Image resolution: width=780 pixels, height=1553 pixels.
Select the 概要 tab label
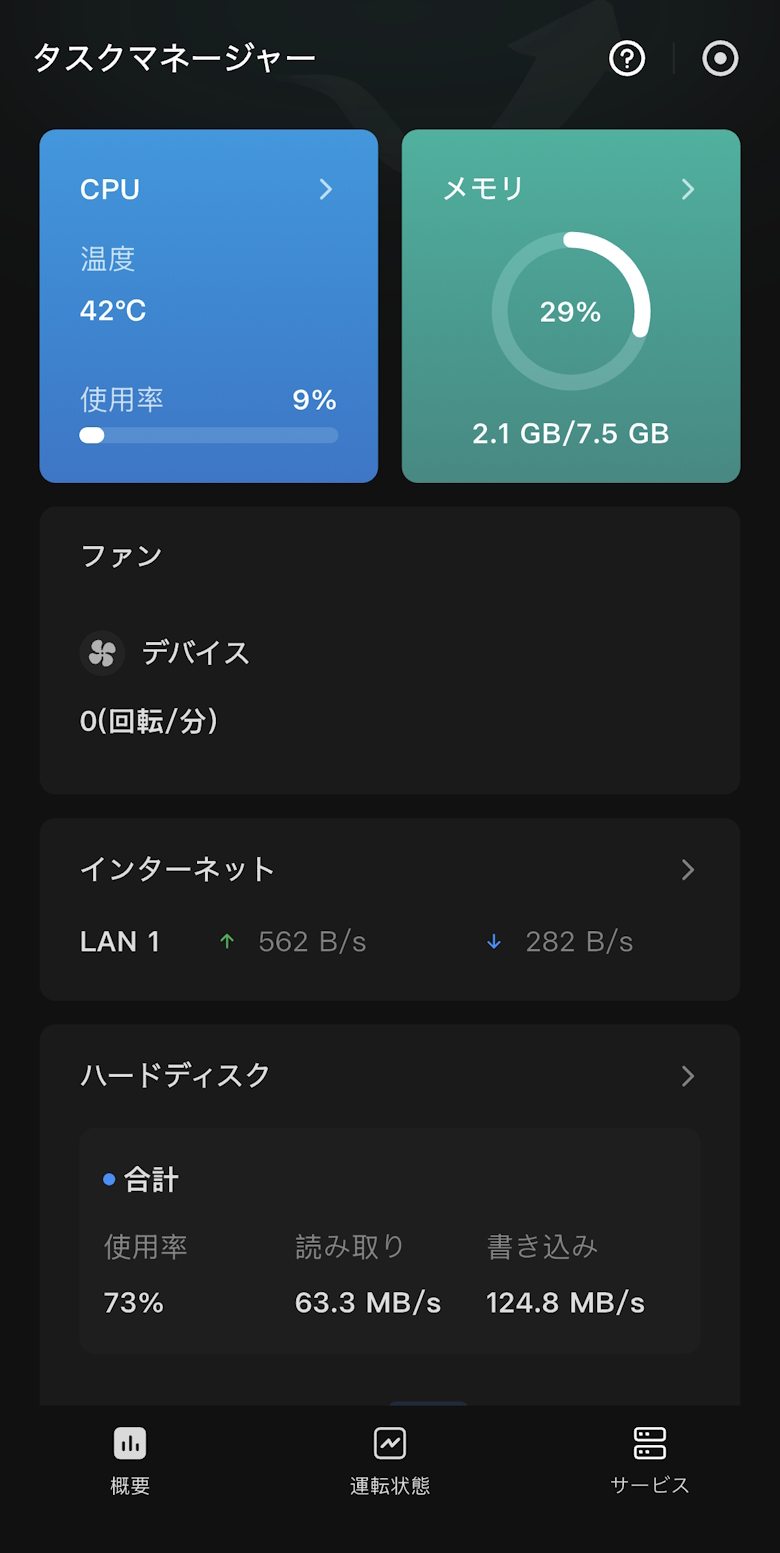130,1486
